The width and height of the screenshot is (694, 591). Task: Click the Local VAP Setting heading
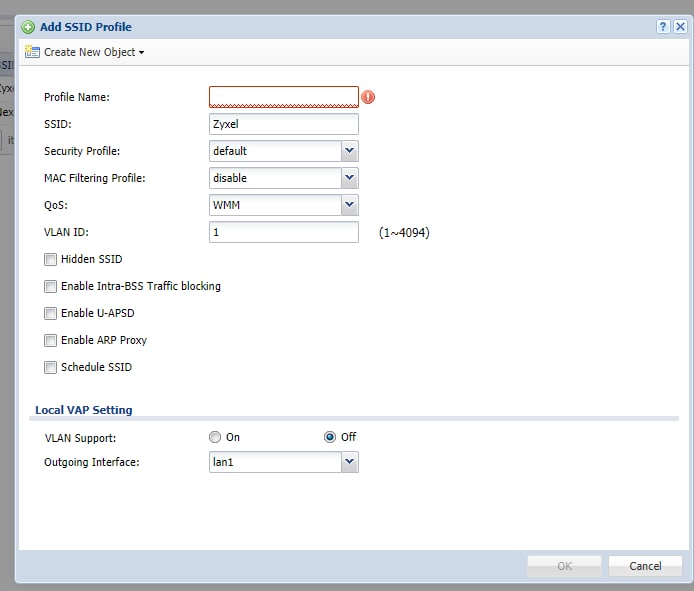(84, 410)
